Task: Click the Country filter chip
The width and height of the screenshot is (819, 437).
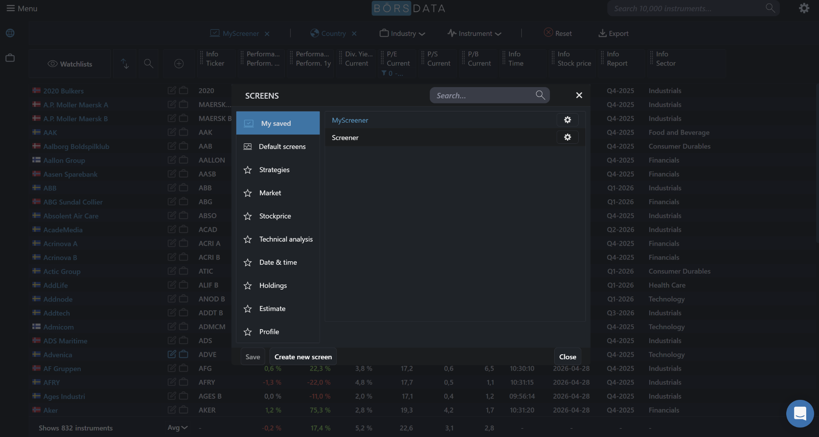Action: pos(328,33)
